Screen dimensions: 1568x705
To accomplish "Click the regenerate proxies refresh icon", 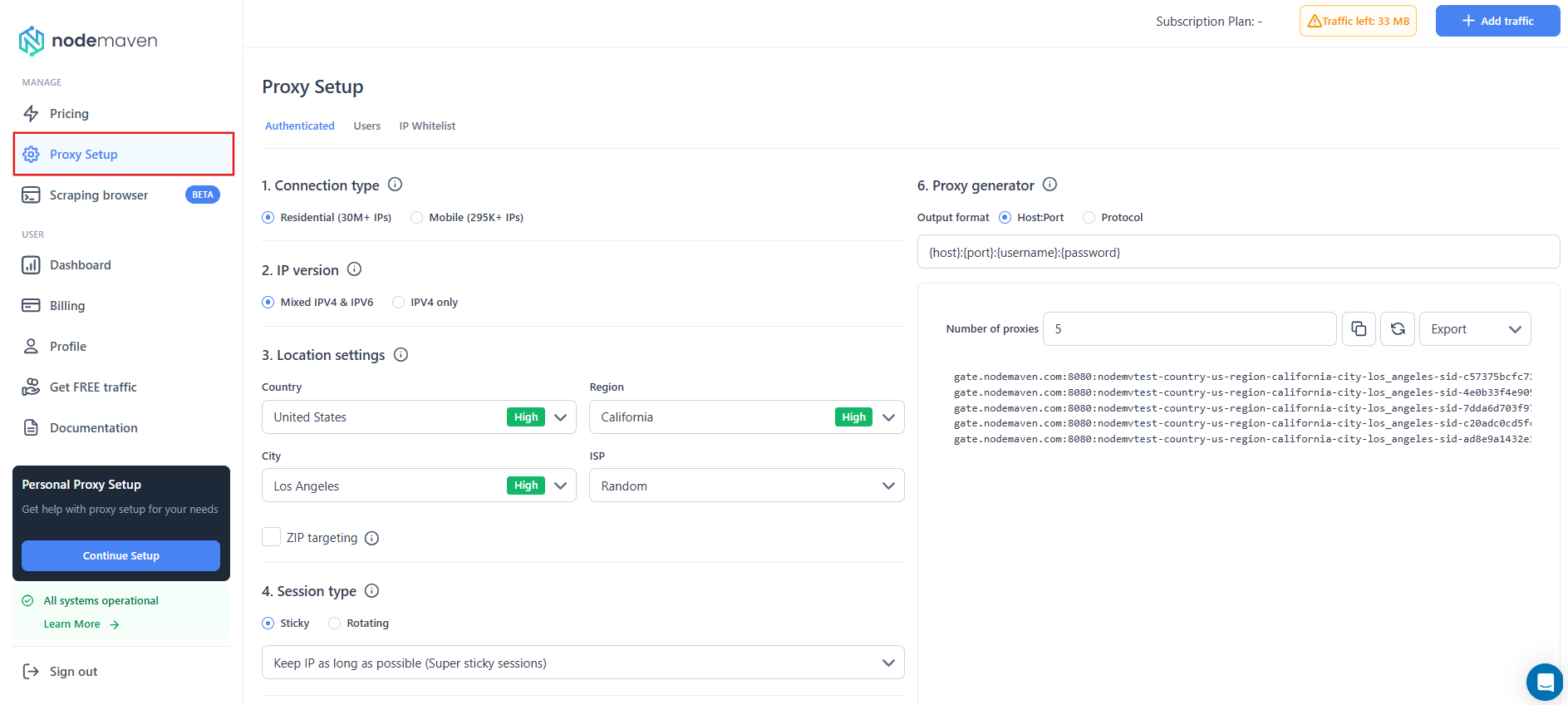I will point(1398,329).
